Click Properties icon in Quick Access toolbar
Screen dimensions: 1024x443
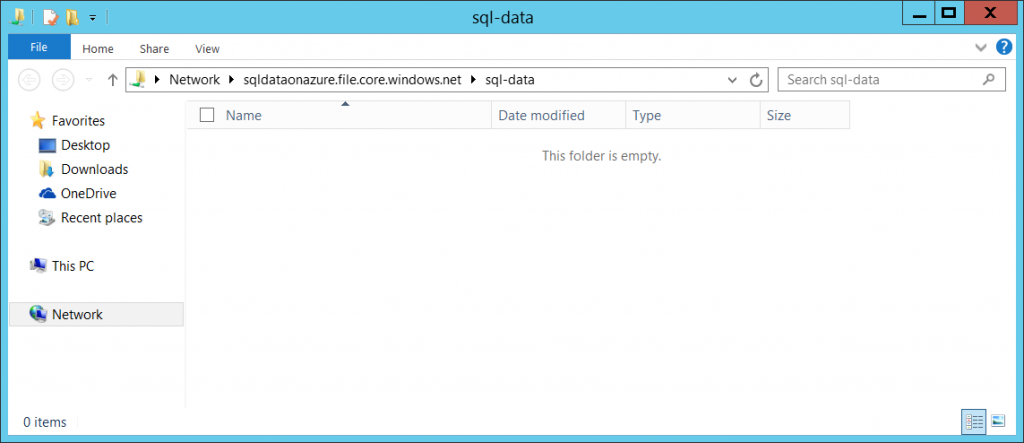(x=50, y=17)
